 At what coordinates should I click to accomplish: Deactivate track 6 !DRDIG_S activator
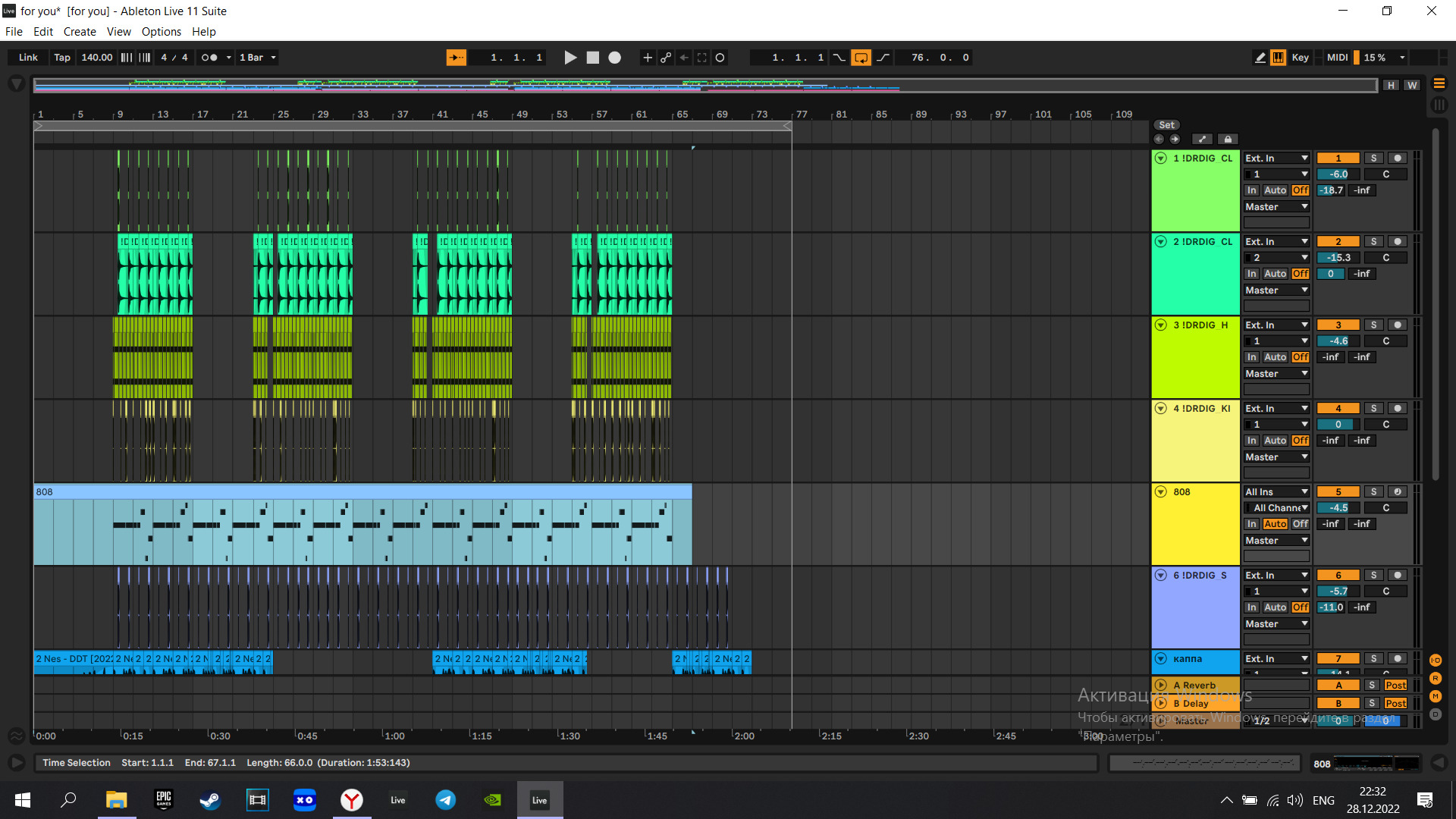[x=1338, y=576]
